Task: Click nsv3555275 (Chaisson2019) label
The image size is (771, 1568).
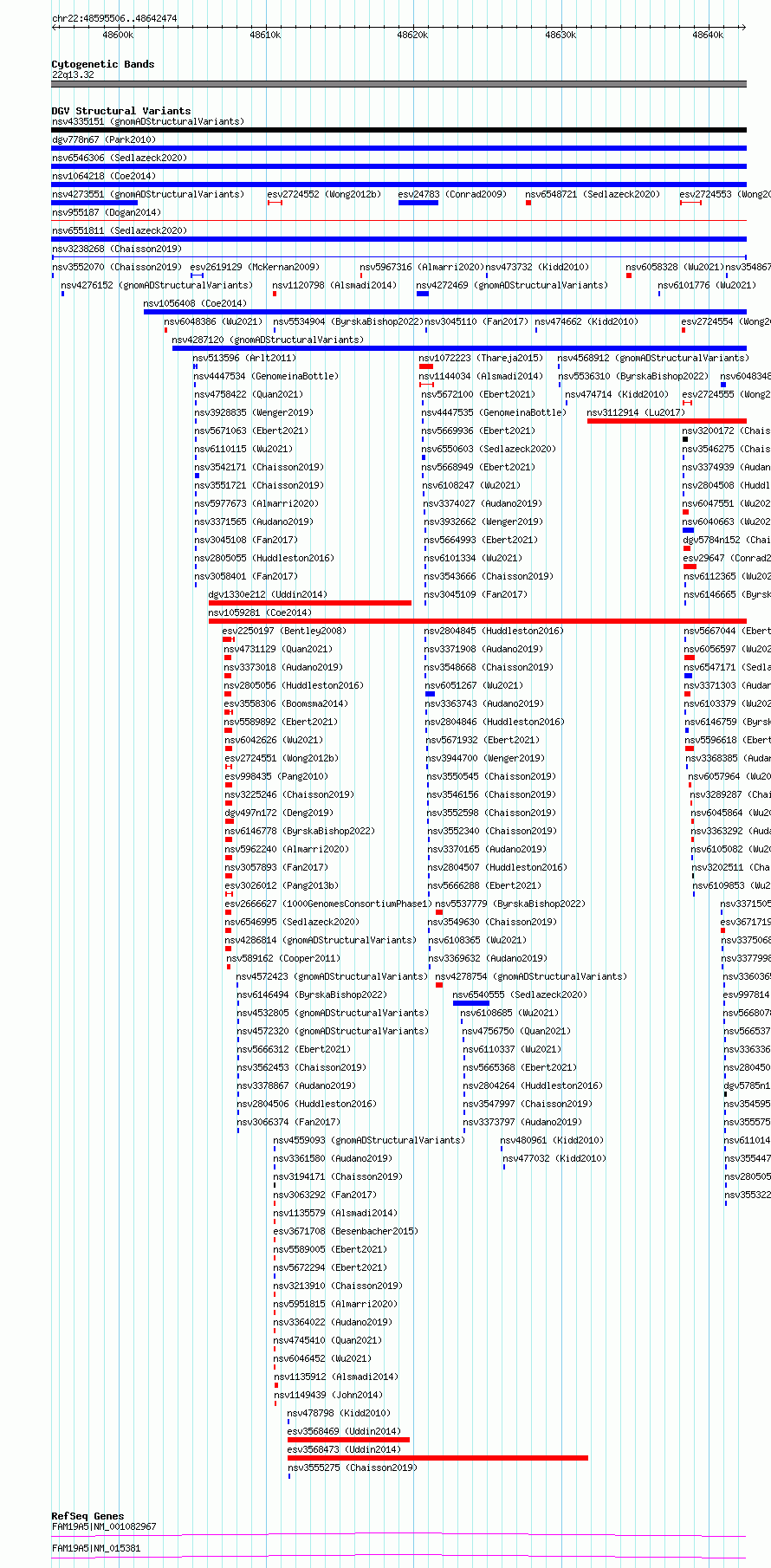Action: tap(353, 1468)
